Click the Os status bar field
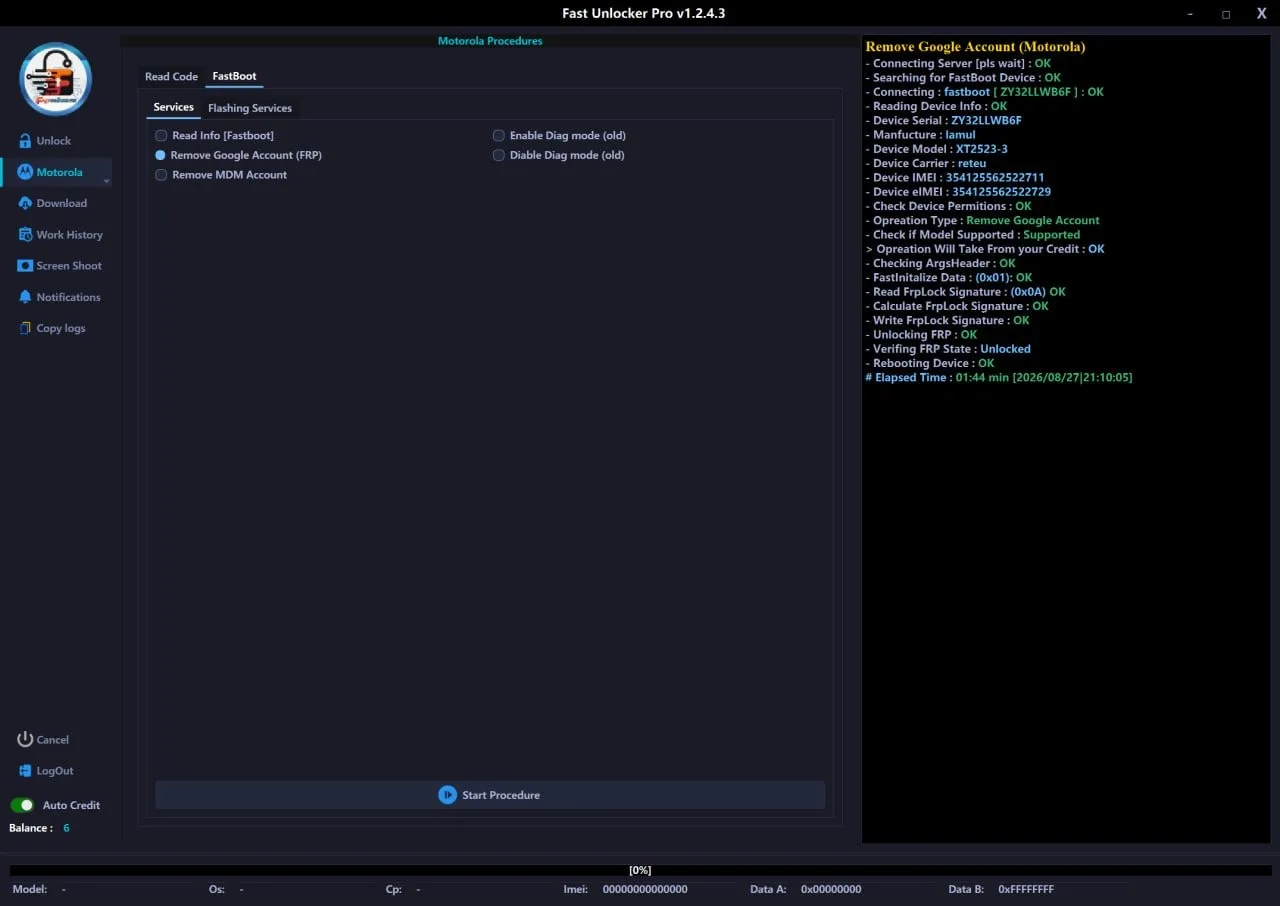This screenshot has width=1280, height=906. click(x=226, y=889)
